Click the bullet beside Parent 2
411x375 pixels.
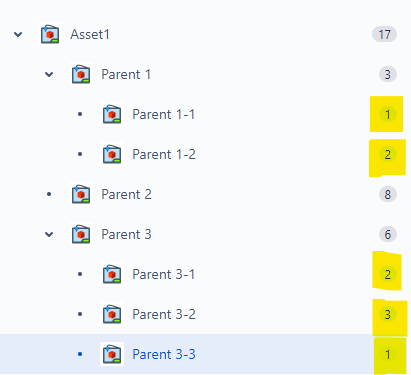[49, 194]
